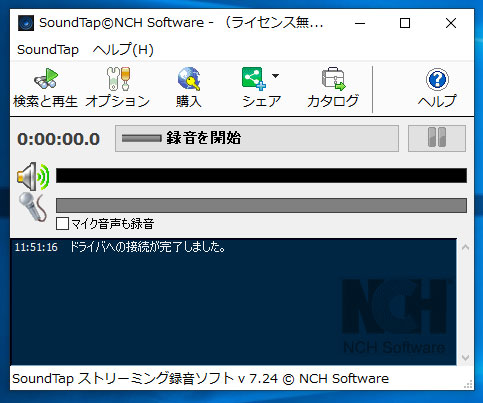Start recording with 録音を開始 button
483x403 pixels.
point(257,138)
